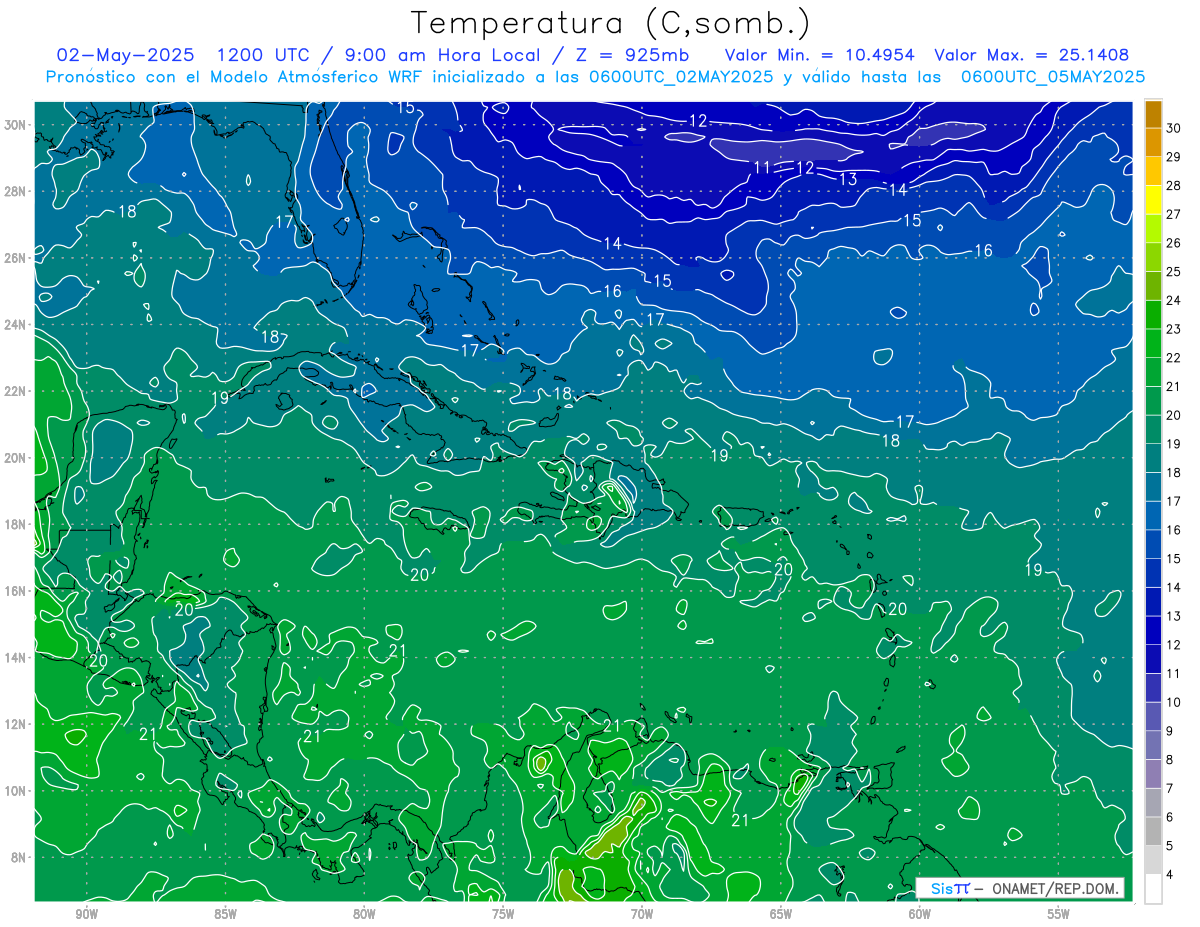The width and height of the screenshot is (1200, 927).
Task: Click the '8N' latitude axis label
Action: [19, 857]
